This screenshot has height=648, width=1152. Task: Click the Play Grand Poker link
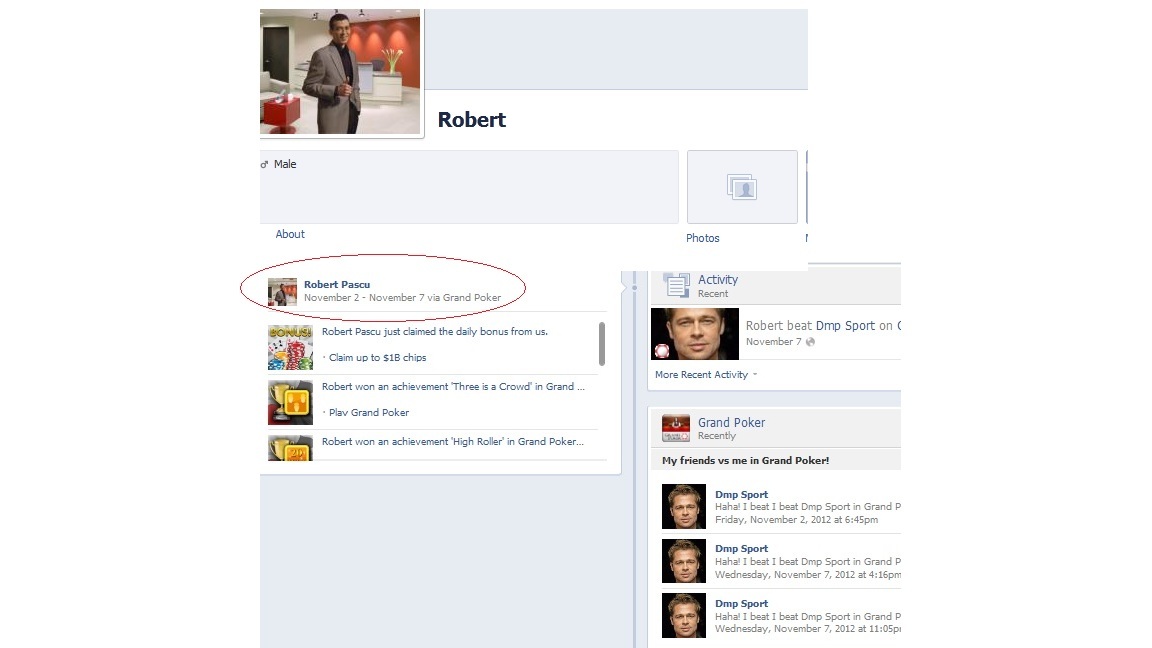click(x=369, y=412)
